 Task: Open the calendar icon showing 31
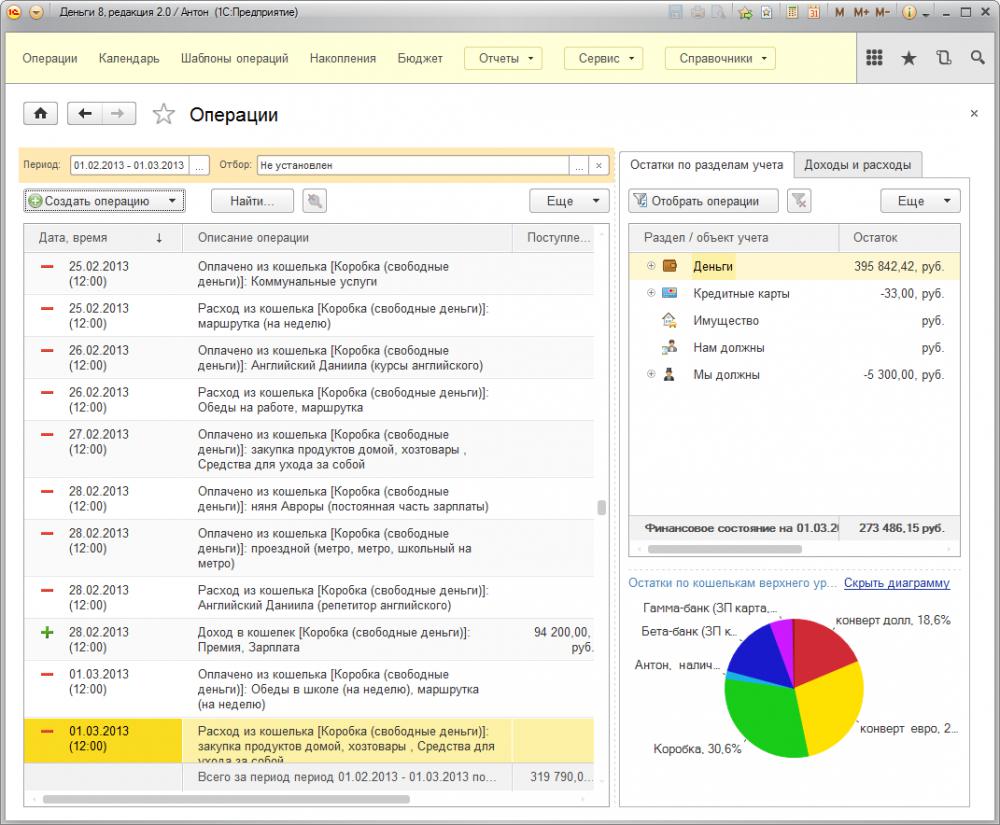click(813, 12)
